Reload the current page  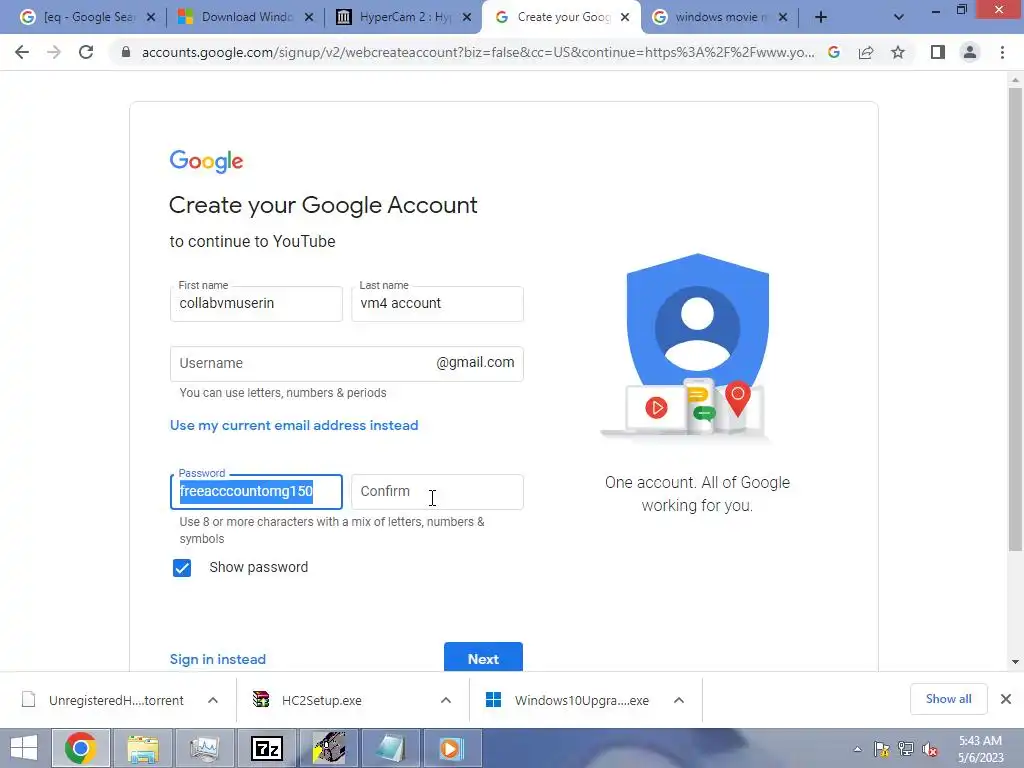pos(86,52)
